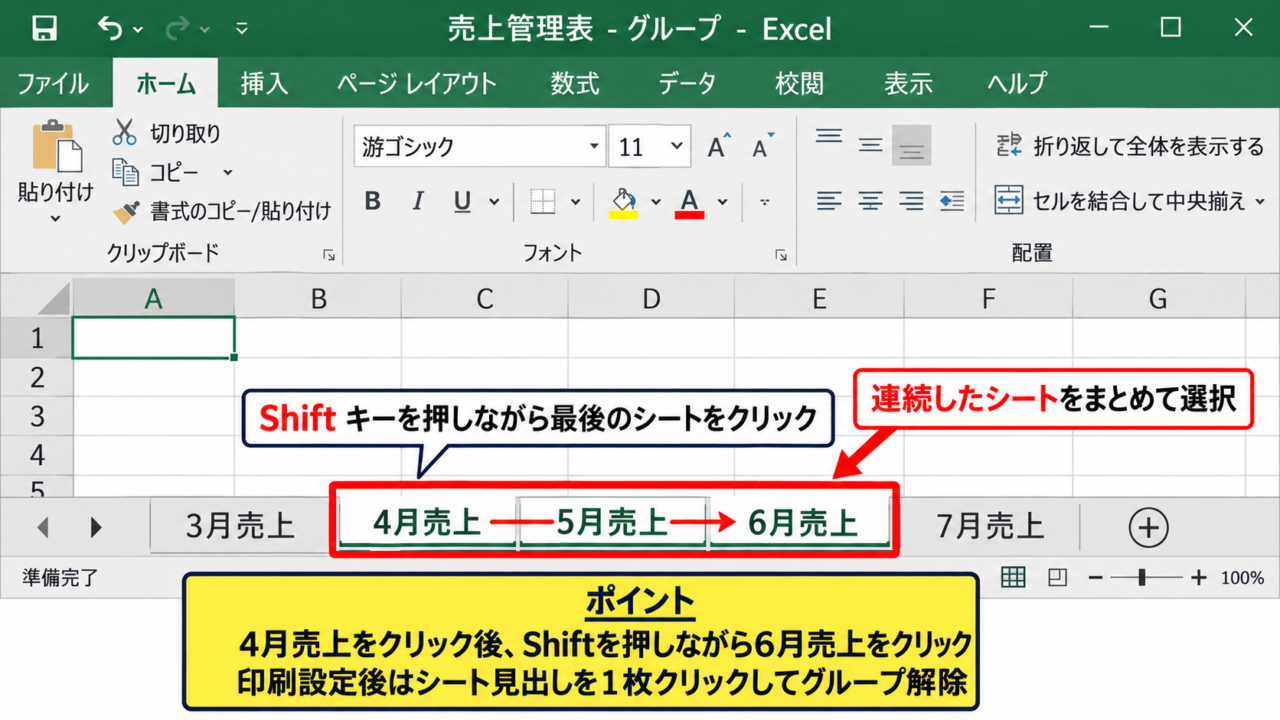Select the 7月売上 sheet tab

click(x=990, y=526)
